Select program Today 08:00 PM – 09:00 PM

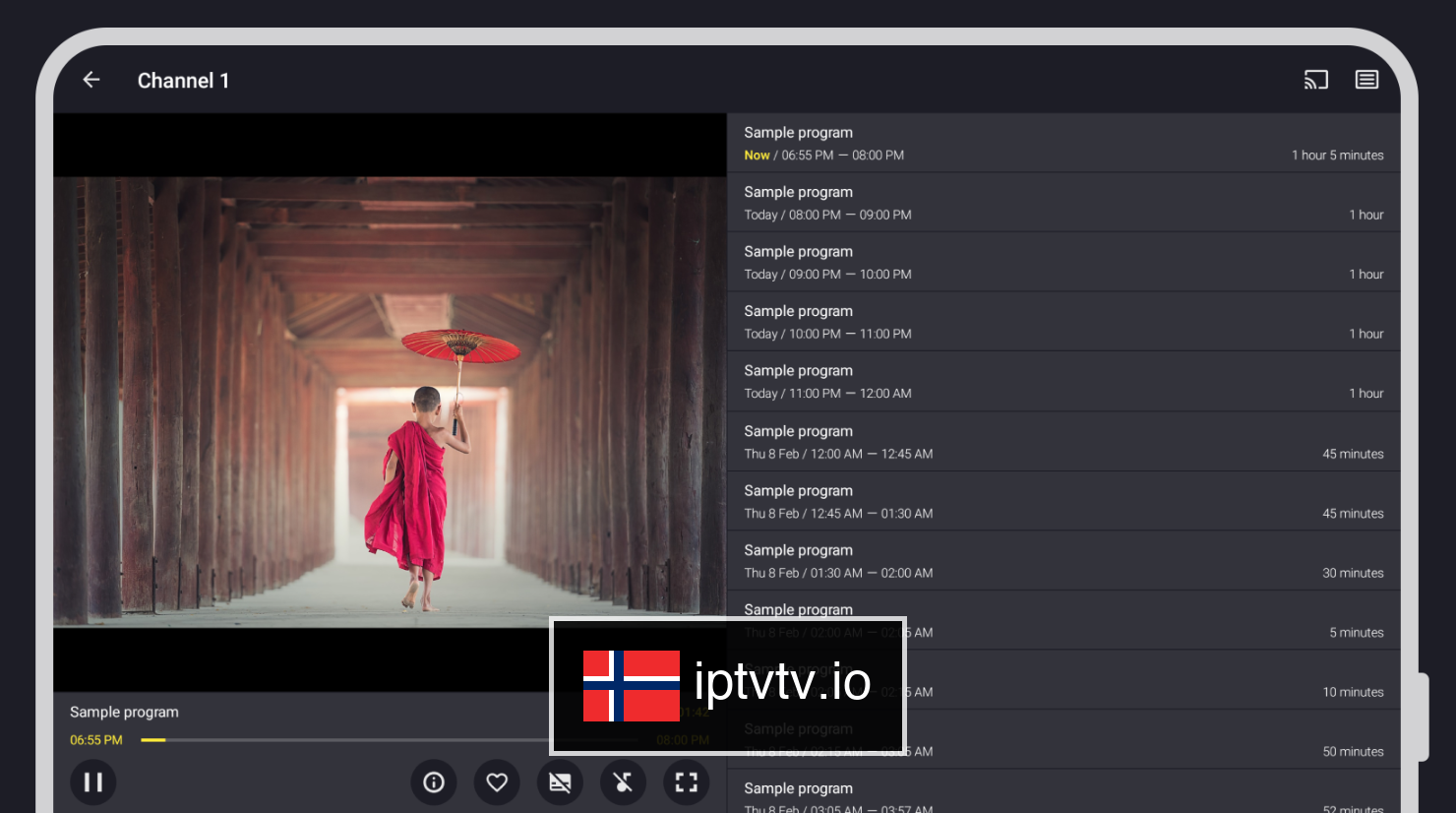click(x=1063, y=203)
